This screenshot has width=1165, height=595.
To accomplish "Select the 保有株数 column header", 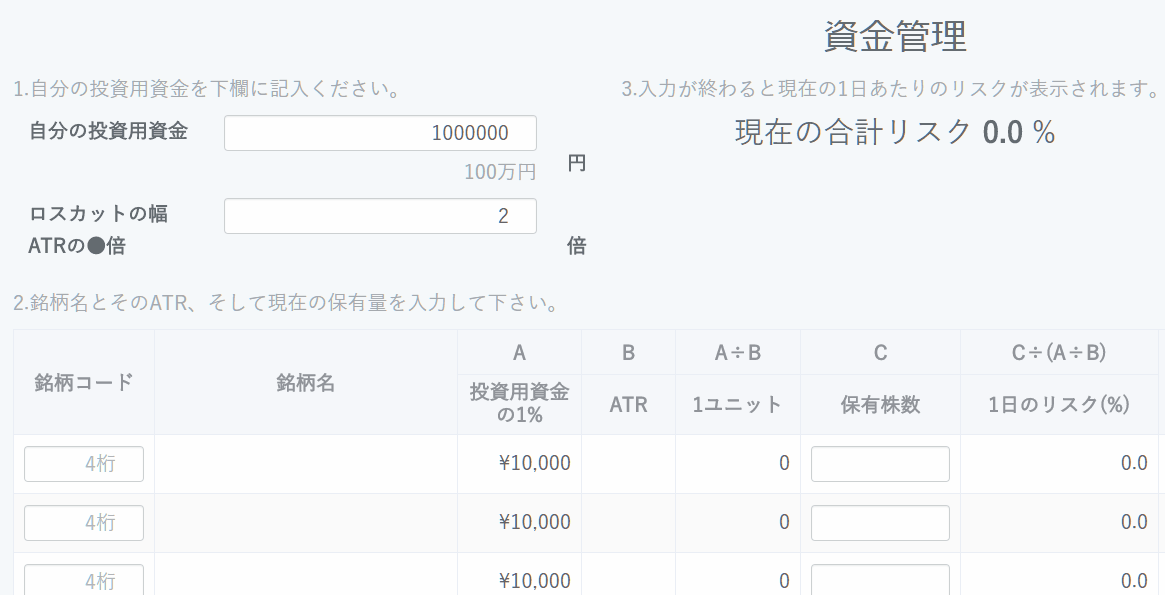I will (880, 405).
